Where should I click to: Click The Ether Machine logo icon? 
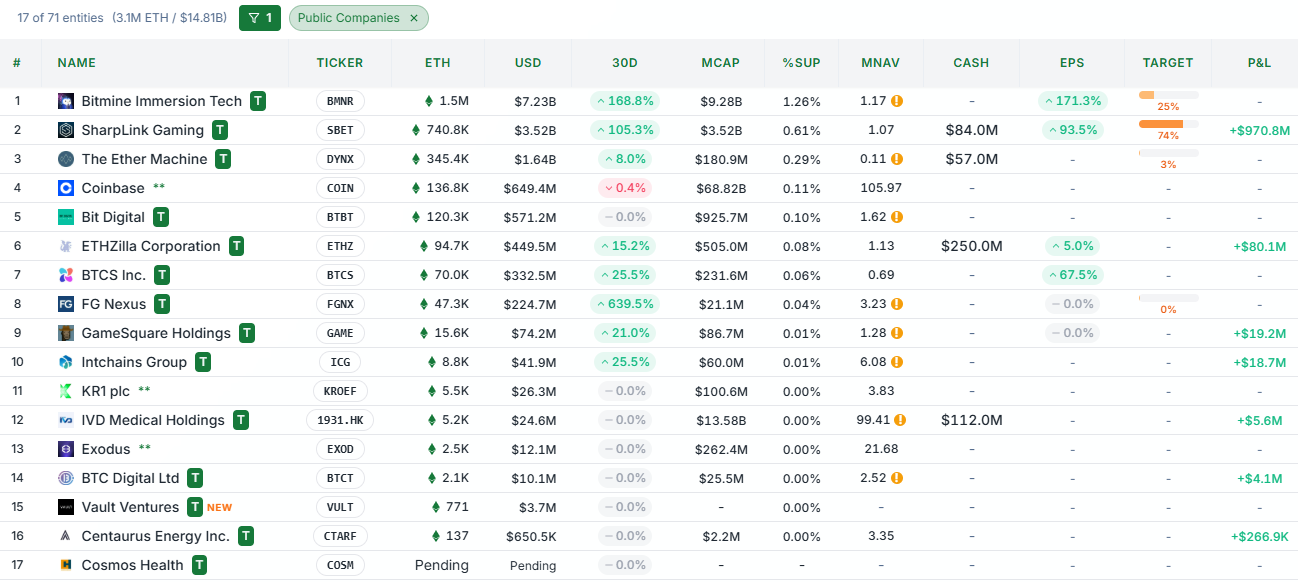coord(66,159)
